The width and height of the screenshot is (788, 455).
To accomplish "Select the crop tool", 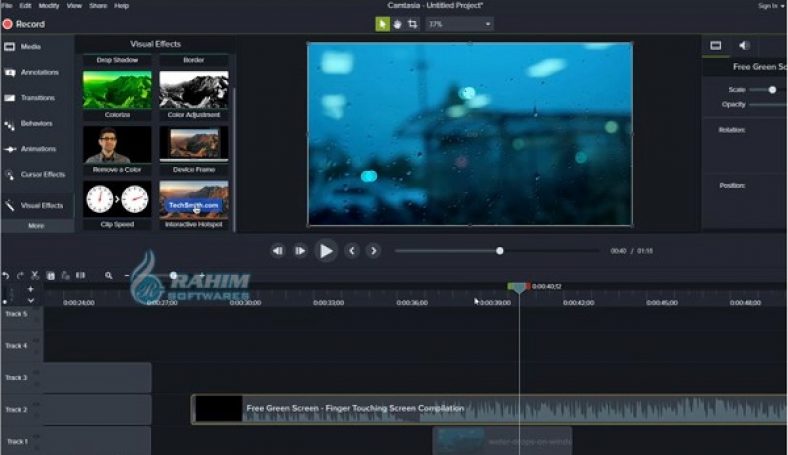I will [x=412, y=24].
